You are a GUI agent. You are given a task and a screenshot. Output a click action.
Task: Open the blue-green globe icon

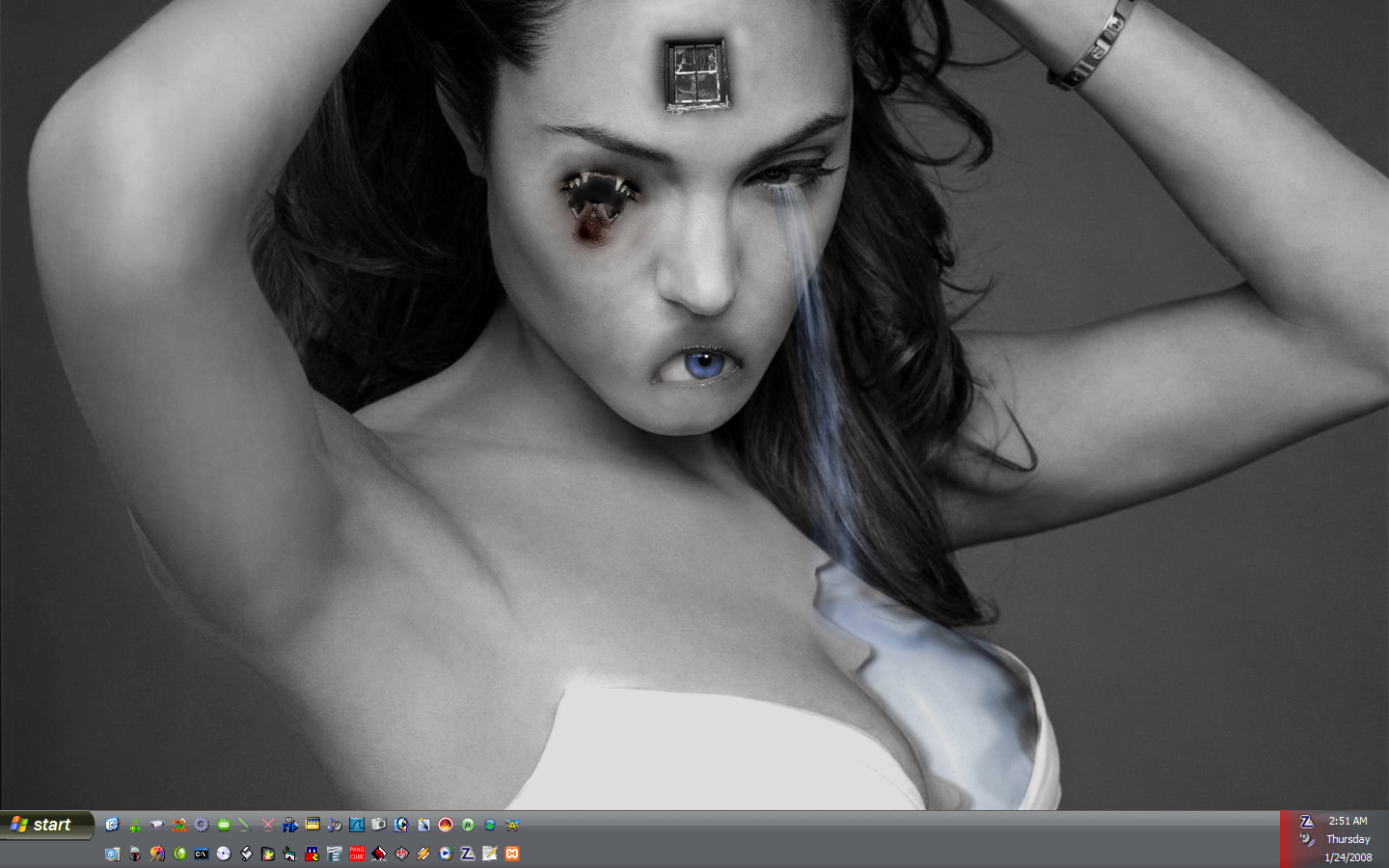[x=489, y=825]
